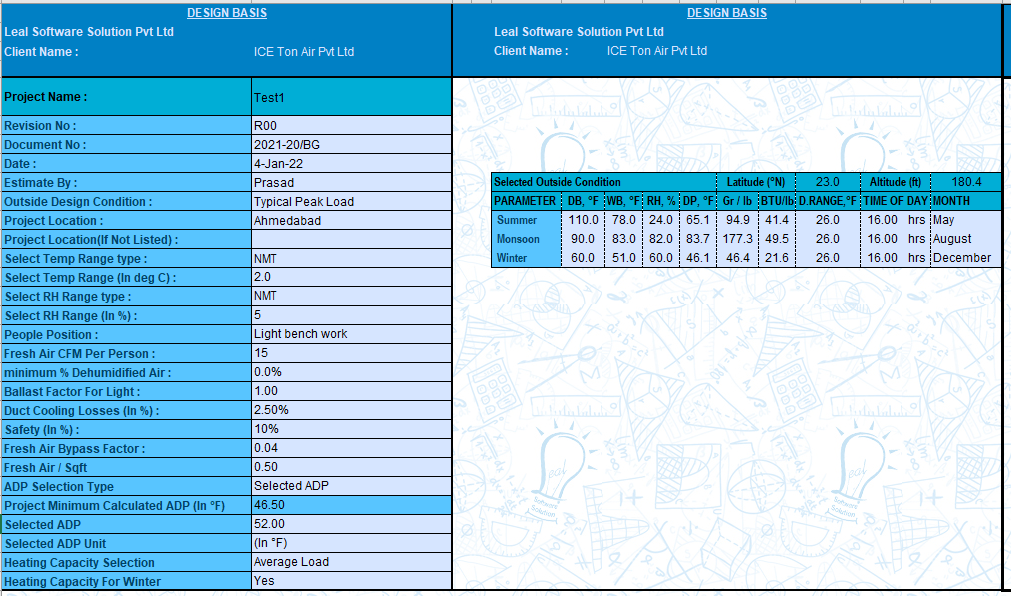
Task: Open People Position cell Light bench work
Action: tap(351, 334)
